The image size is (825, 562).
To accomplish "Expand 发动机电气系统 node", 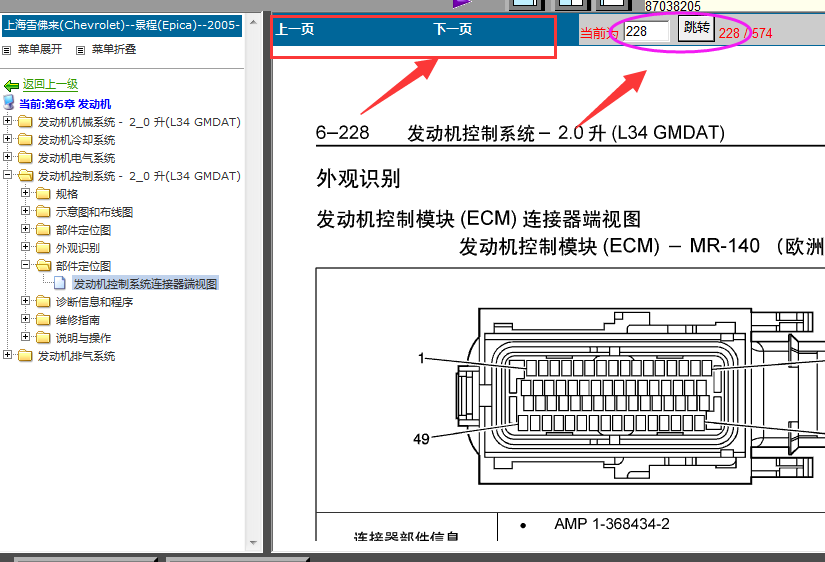I will coord(7,156).
